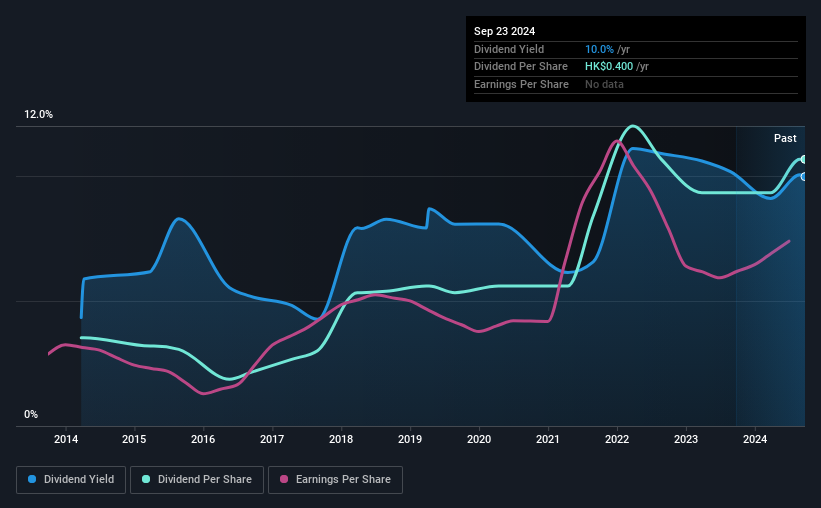Click the 10.0% Dividend Yield tooltip value
The width and height of the screenshot is (821, 508).
coord(599,49)
